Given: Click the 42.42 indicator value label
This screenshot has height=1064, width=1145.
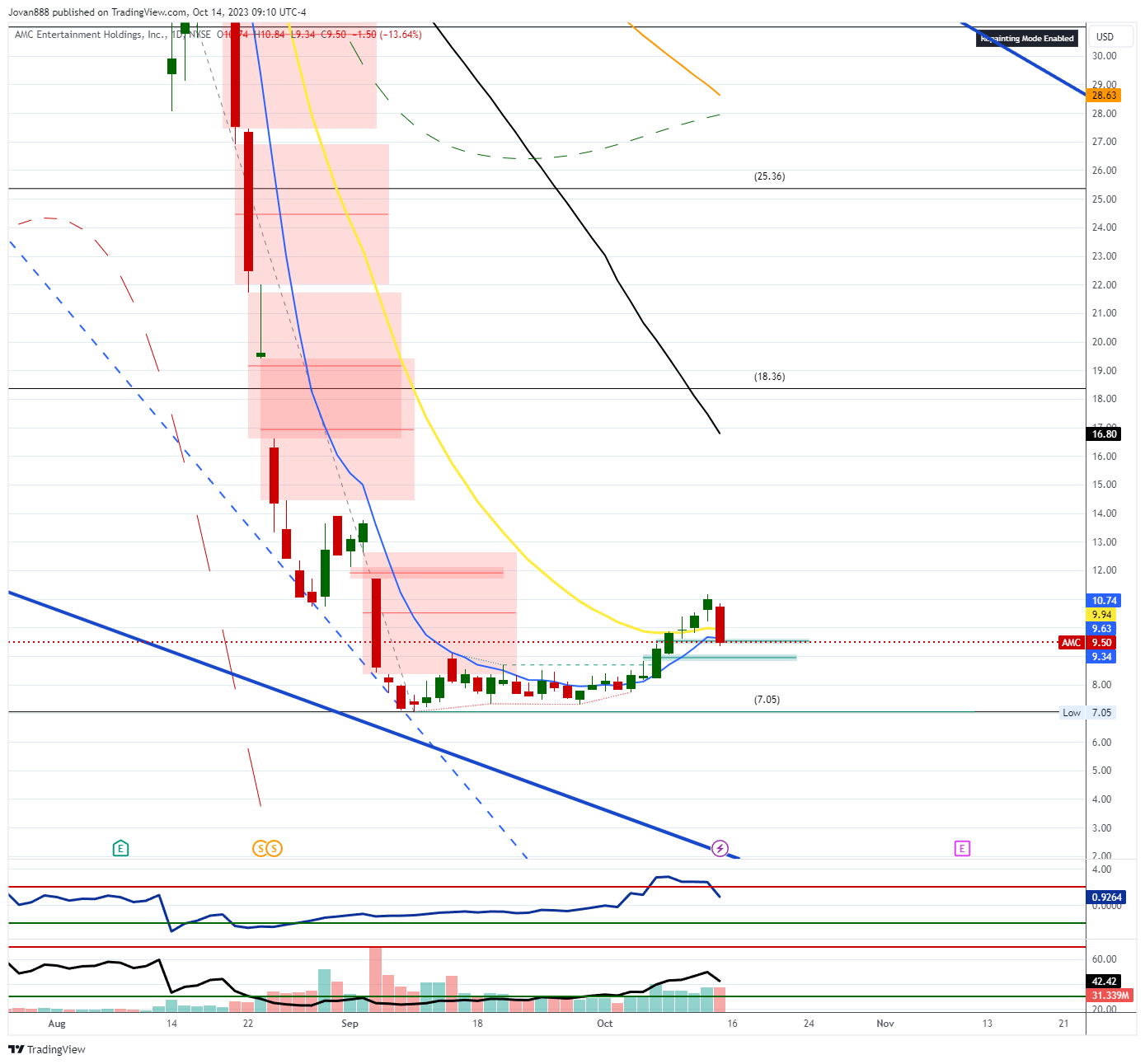Looking at the screenshot, I should click(1104, 982).
